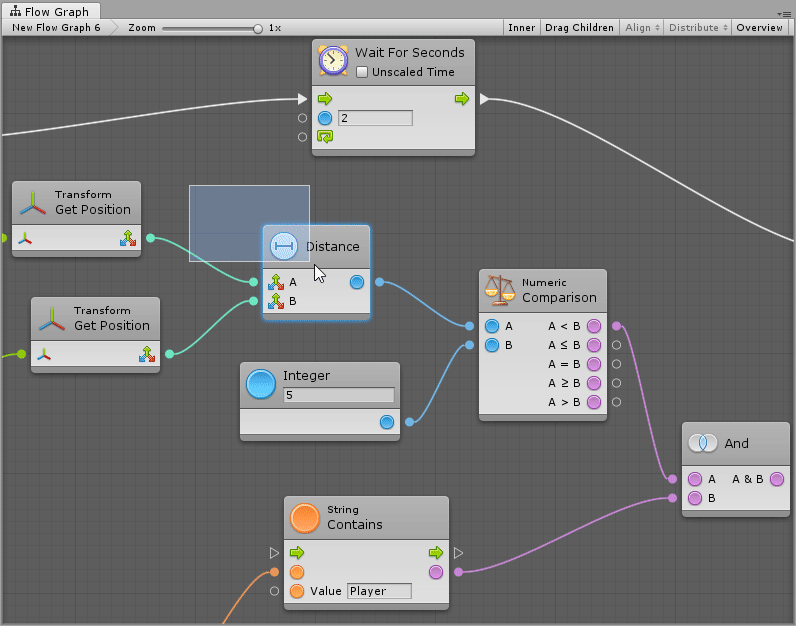
Task: Click the blue Integer node icon
Action: (x=261, y=384)
